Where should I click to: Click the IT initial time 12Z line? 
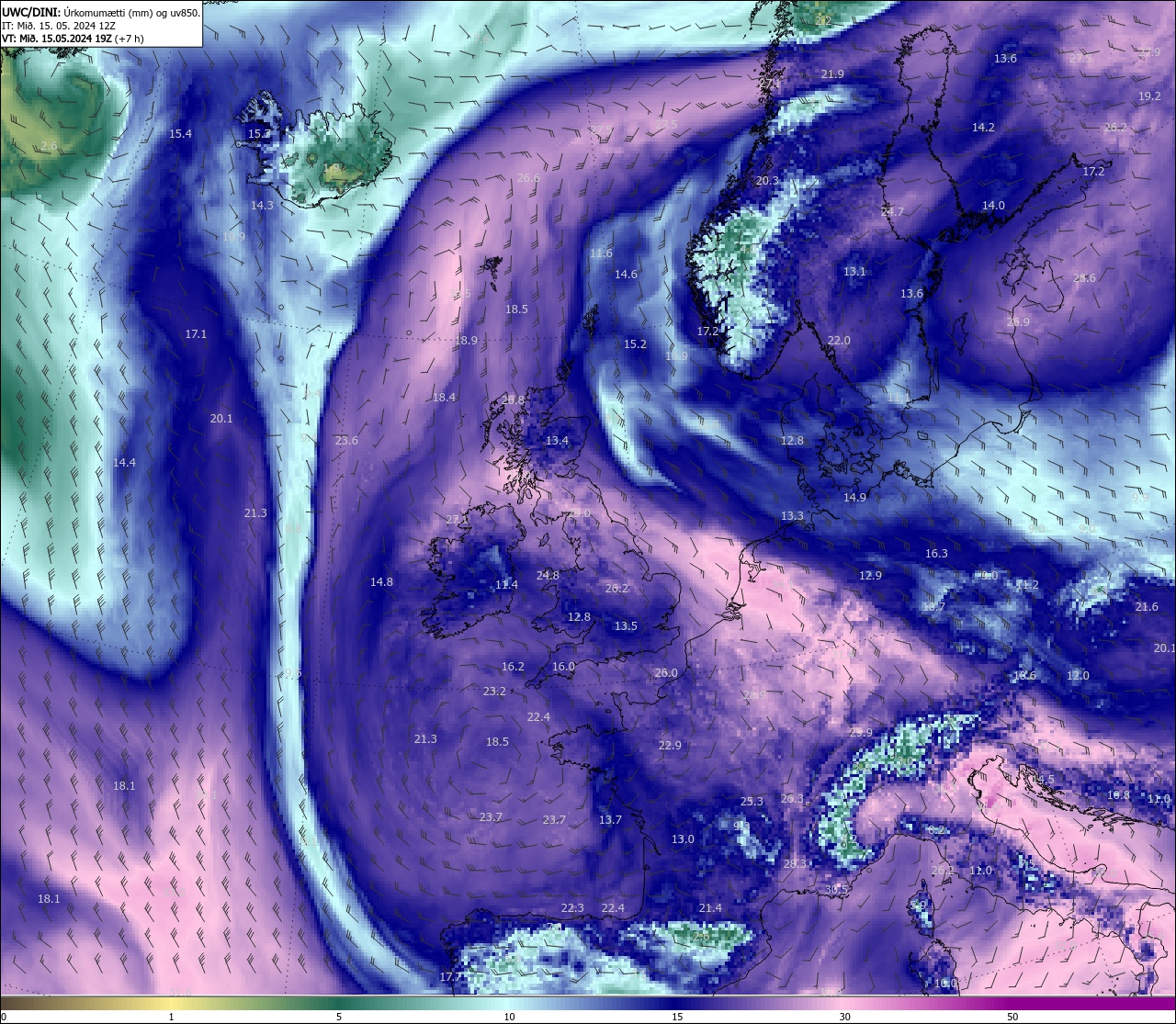pos(58,26)
